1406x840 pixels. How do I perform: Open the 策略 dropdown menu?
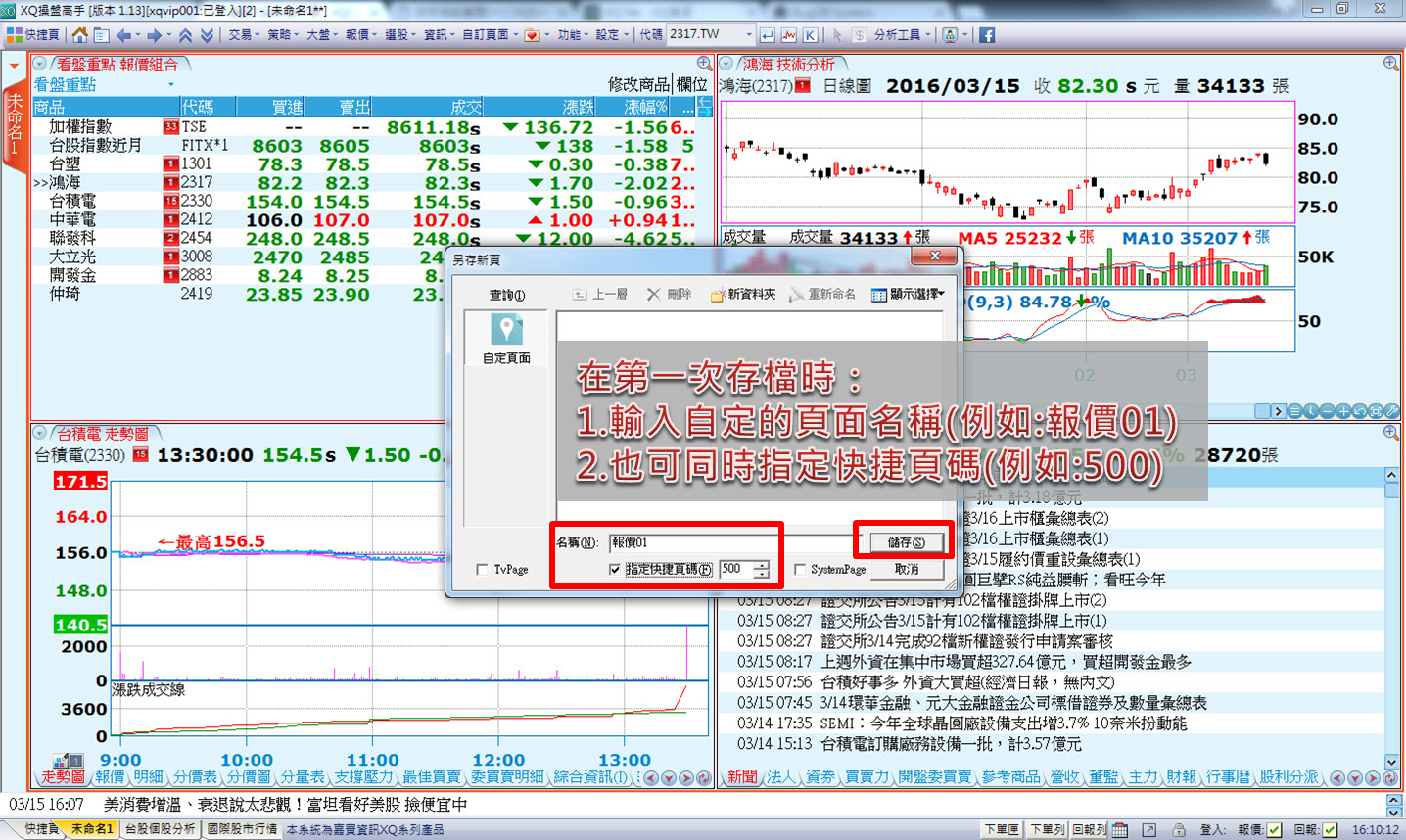283,35
